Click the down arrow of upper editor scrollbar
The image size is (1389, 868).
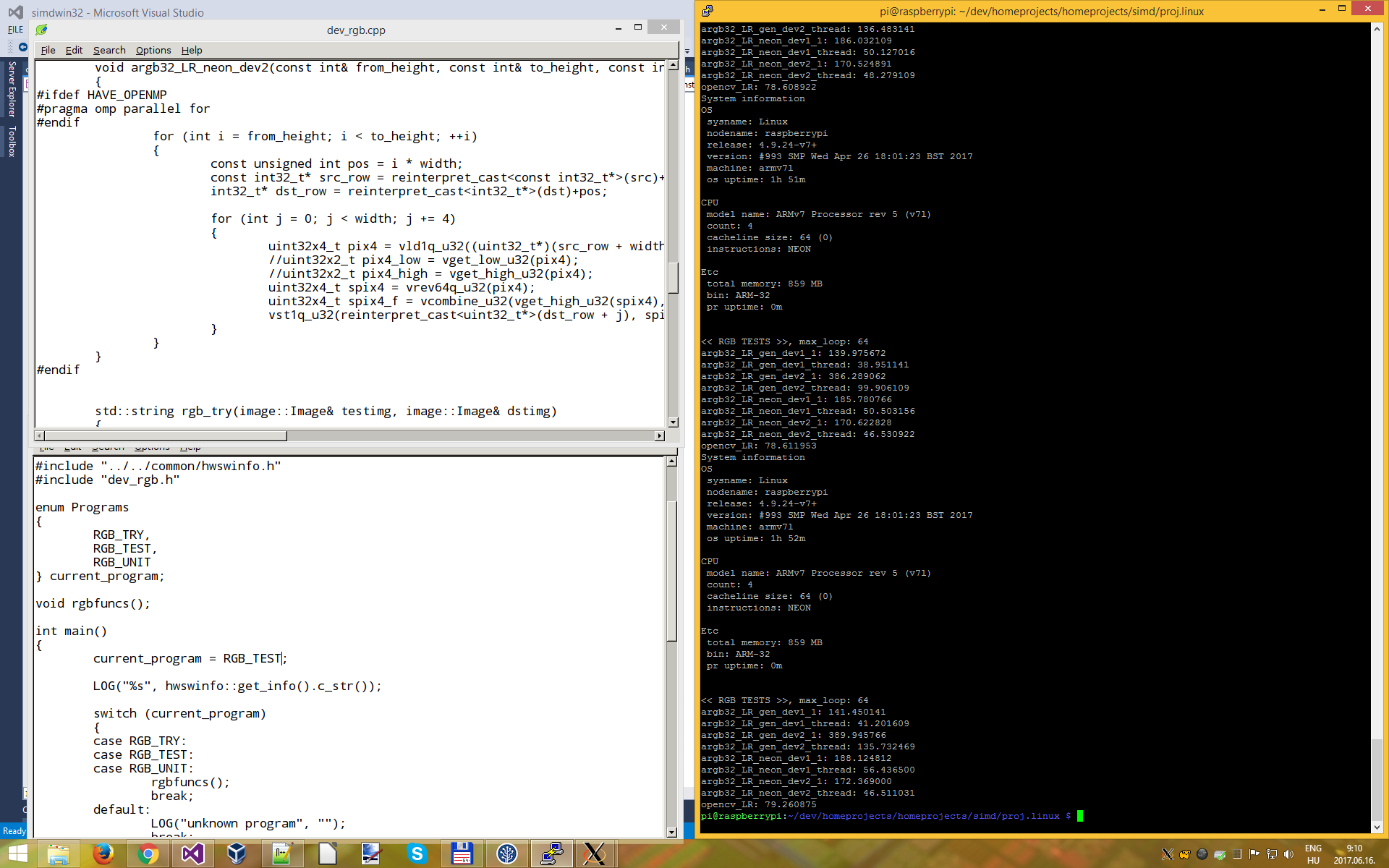(x=673, y=422)
